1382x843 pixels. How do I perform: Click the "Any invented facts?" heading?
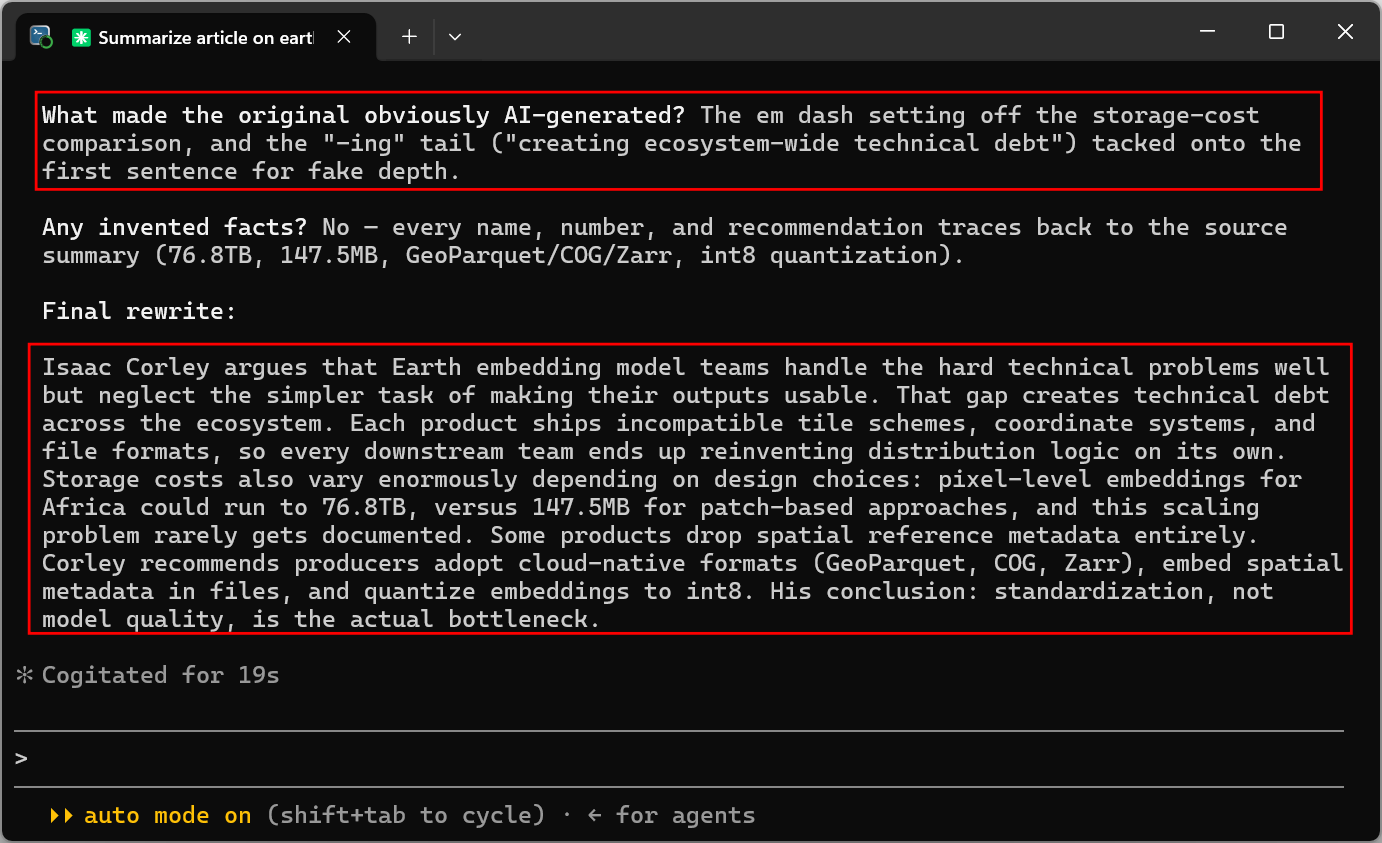[x=175, y=228]
